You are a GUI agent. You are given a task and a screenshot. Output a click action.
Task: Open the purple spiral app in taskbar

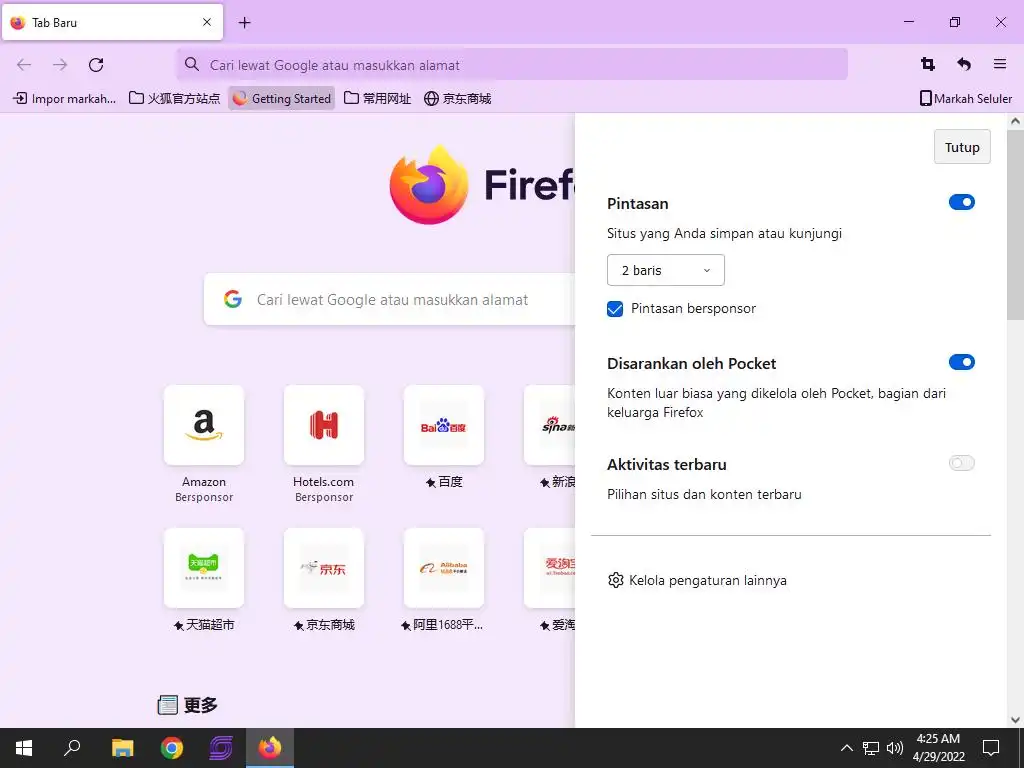[221, 748]
